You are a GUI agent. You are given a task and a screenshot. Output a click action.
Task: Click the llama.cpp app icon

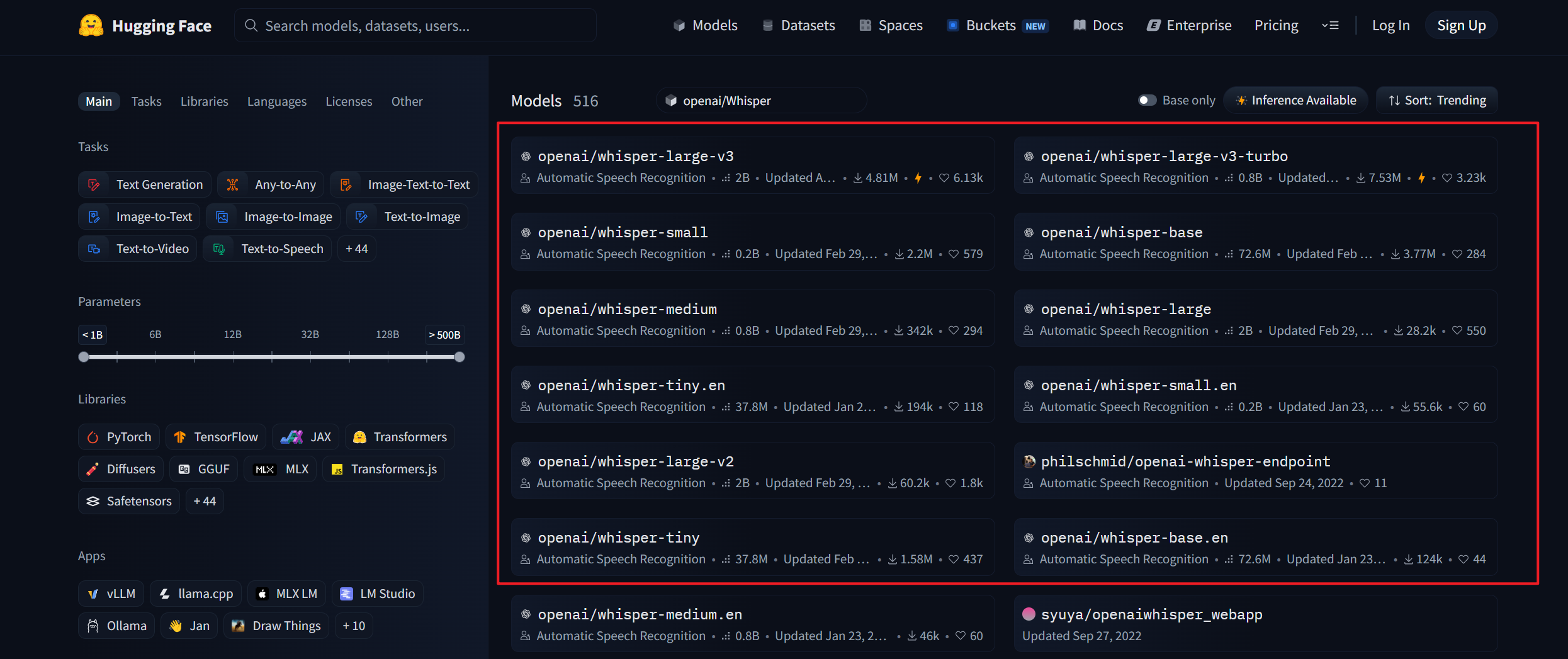pos(164,594)
